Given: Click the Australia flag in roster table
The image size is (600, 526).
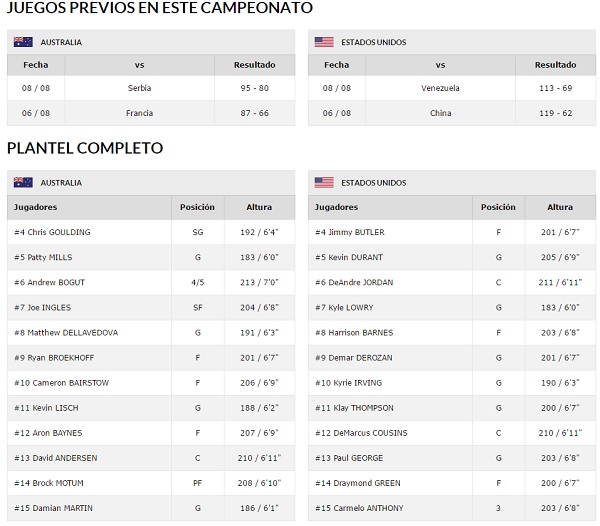Looking at the screenshot, I should [23, 182].
